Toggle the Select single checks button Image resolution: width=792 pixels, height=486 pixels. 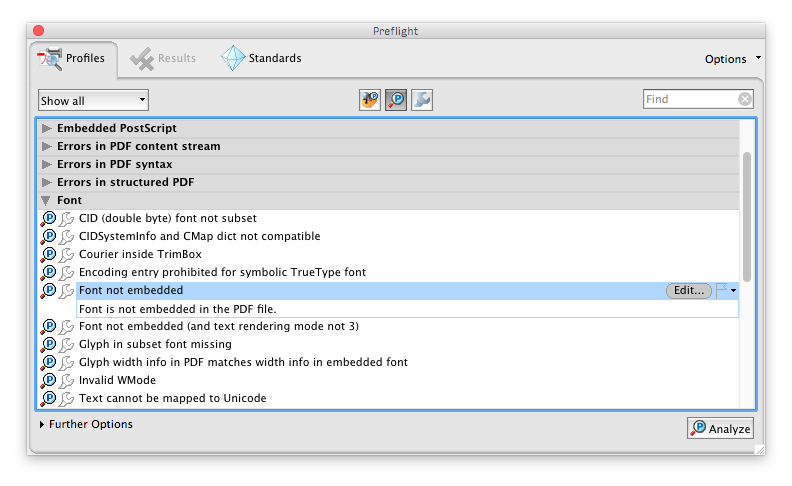[x=396, y=100]
